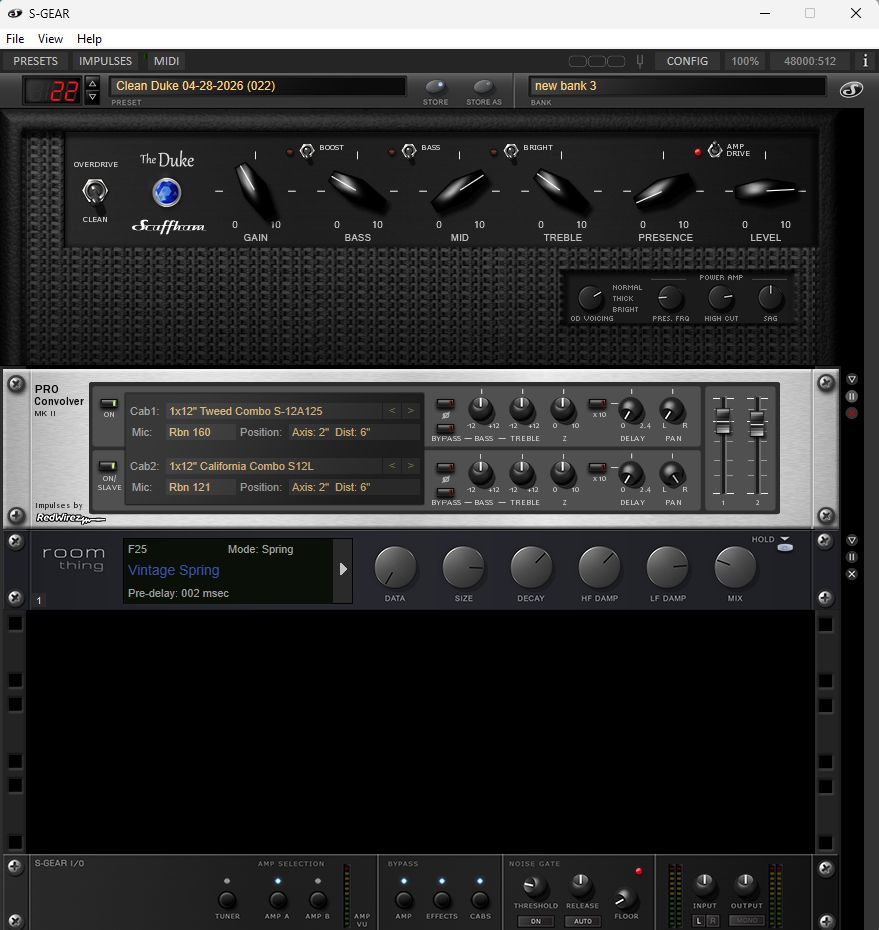
Task: Click noise gate ON button
Action: point(536,921)
